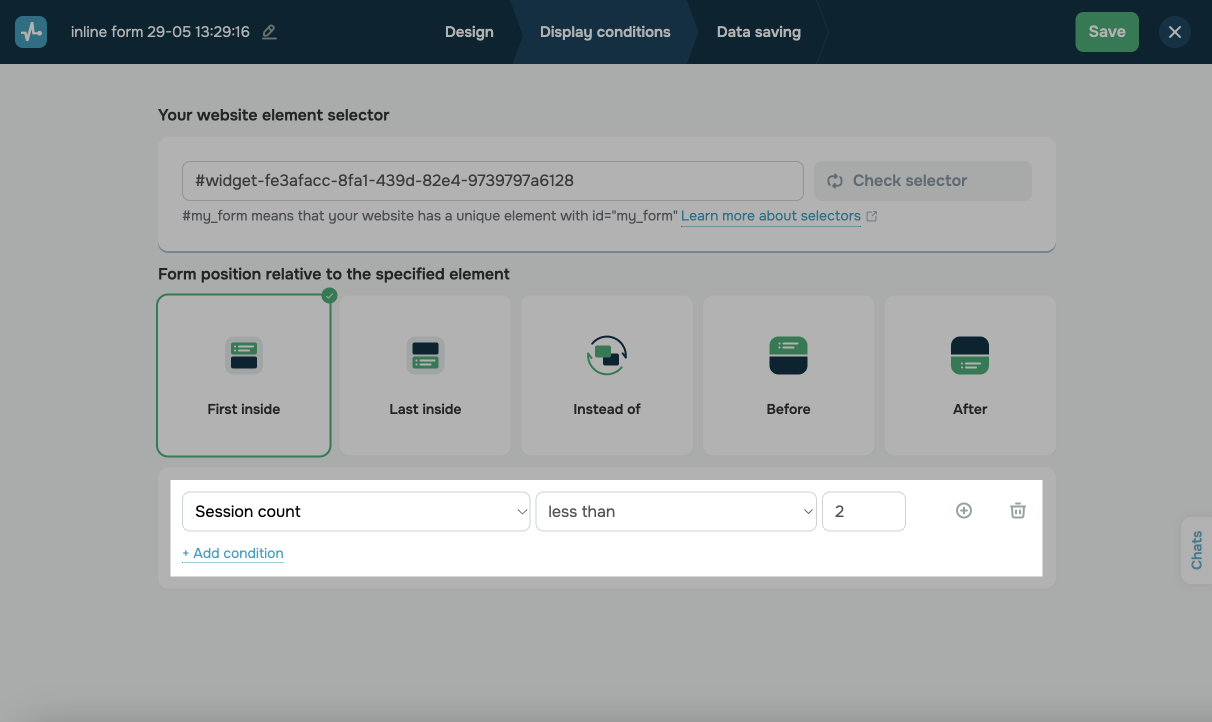Click the refresh icon in Check selector
1212x722 pixels.
point(835,181)
